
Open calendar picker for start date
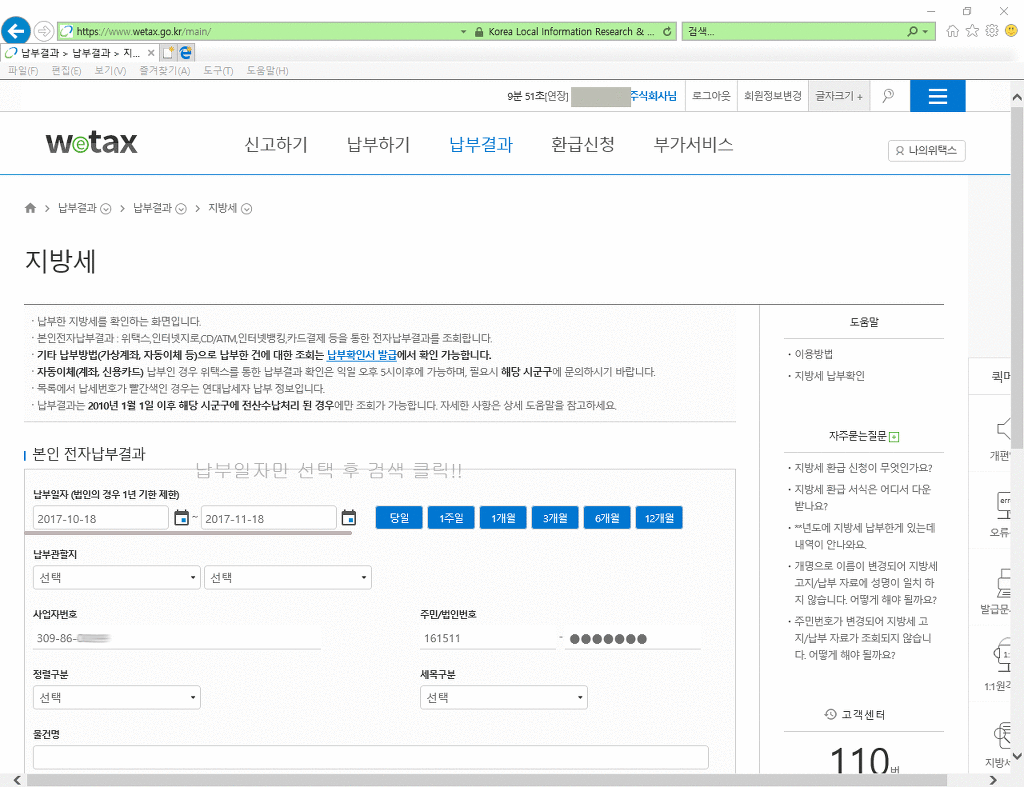coord(181,518)
